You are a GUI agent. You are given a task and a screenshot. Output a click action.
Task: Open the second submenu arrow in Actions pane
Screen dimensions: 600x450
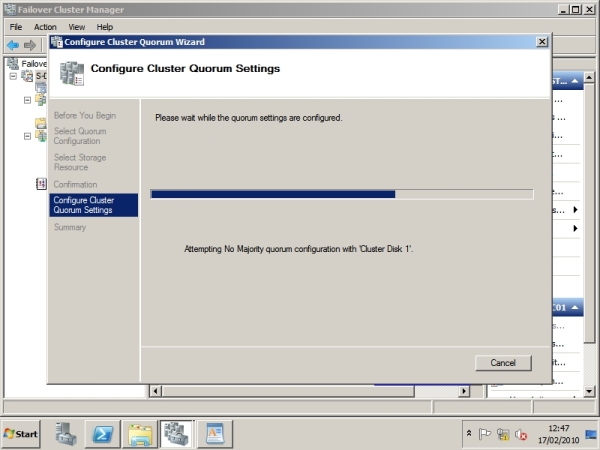pyautogui.click(x=575, y=228)
